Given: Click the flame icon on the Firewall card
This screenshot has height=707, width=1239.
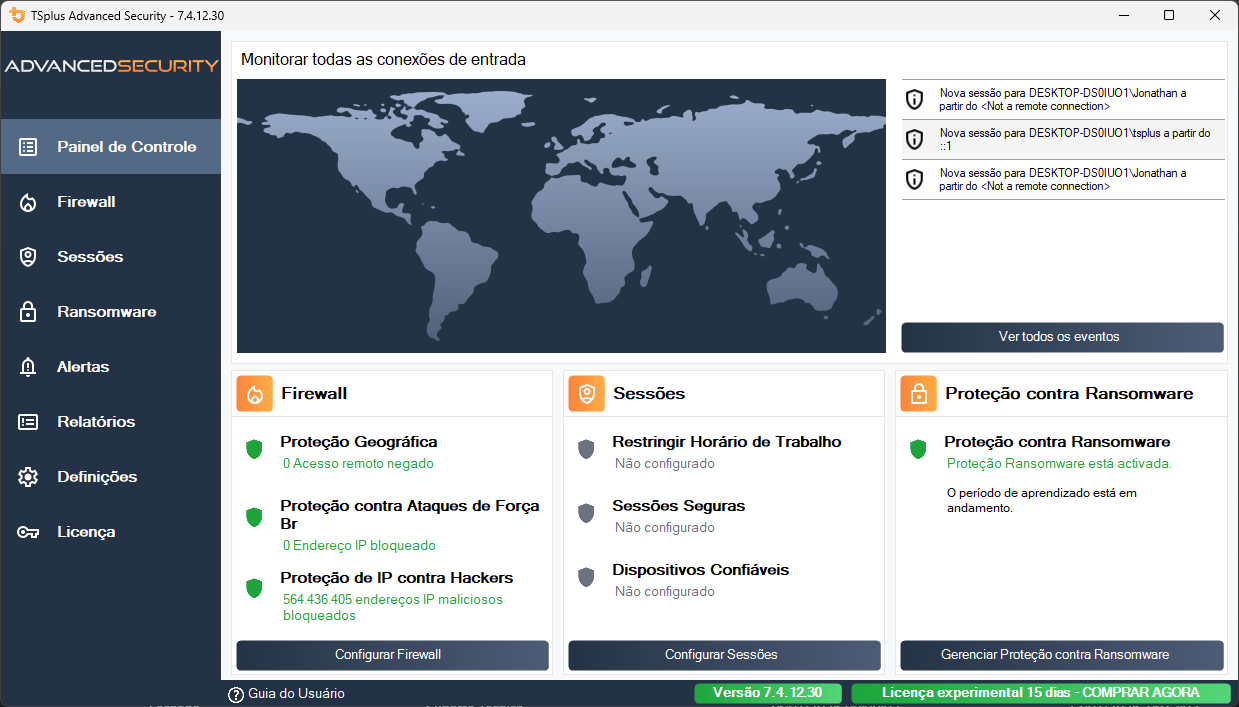Looking at the screenshot, I should 254,393.
